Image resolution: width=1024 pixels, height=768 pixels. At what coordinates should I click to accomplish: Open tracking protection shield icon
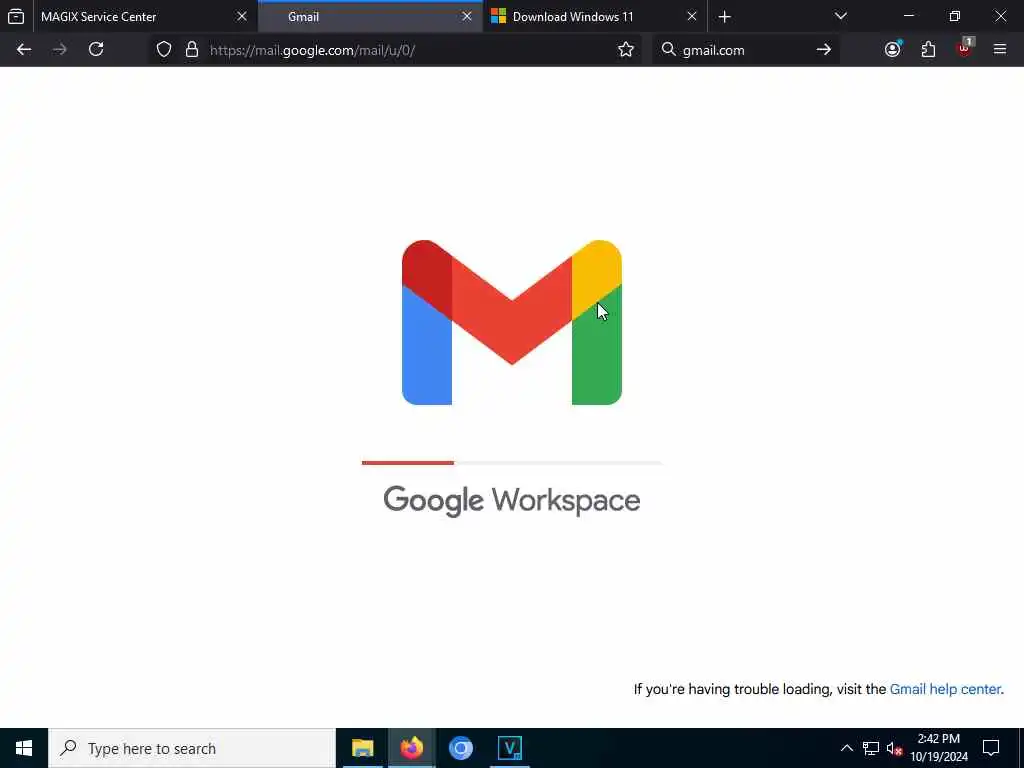(164, 50)
